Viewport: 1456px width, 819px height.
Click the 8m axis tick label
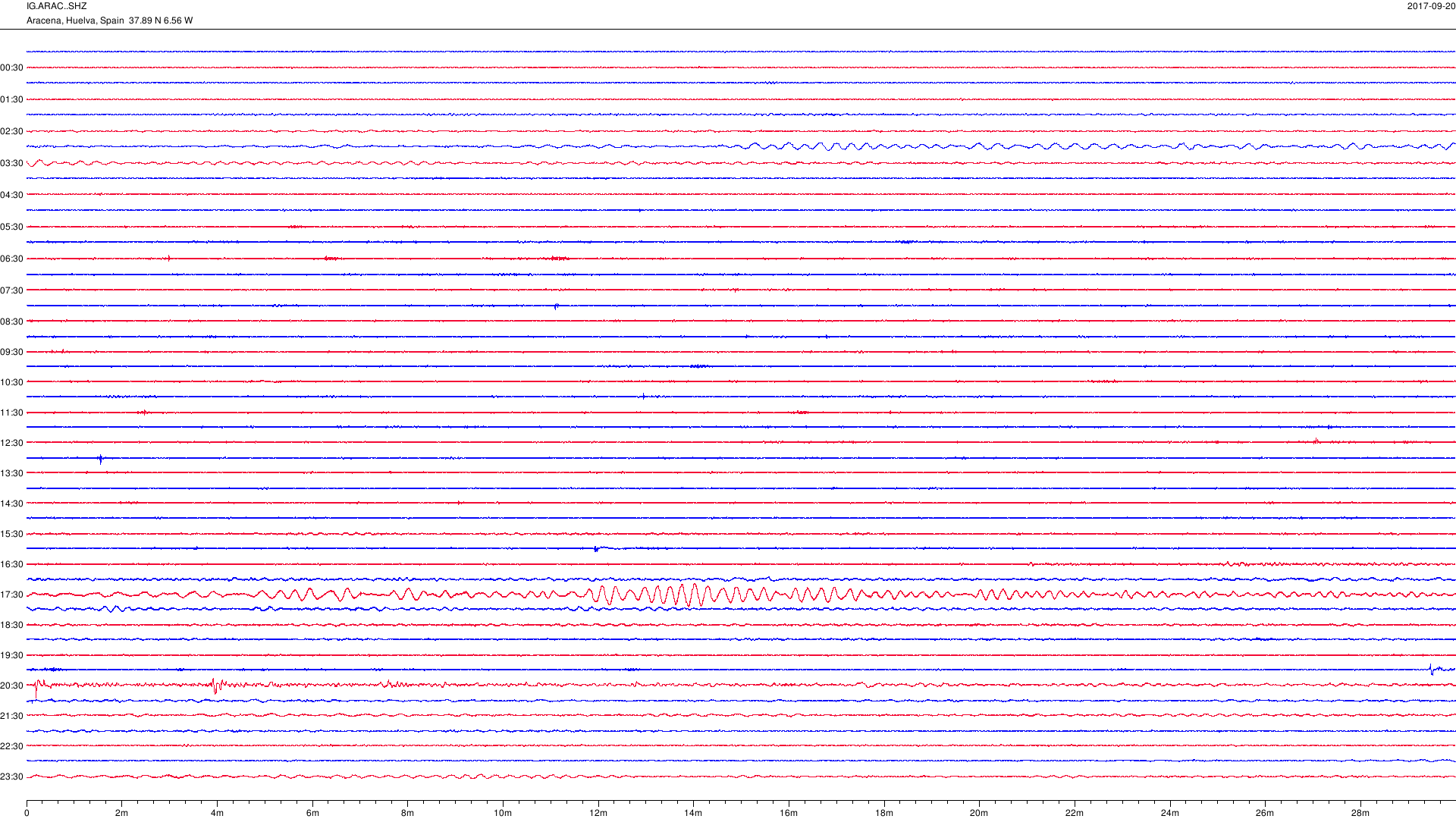[407, 813]
